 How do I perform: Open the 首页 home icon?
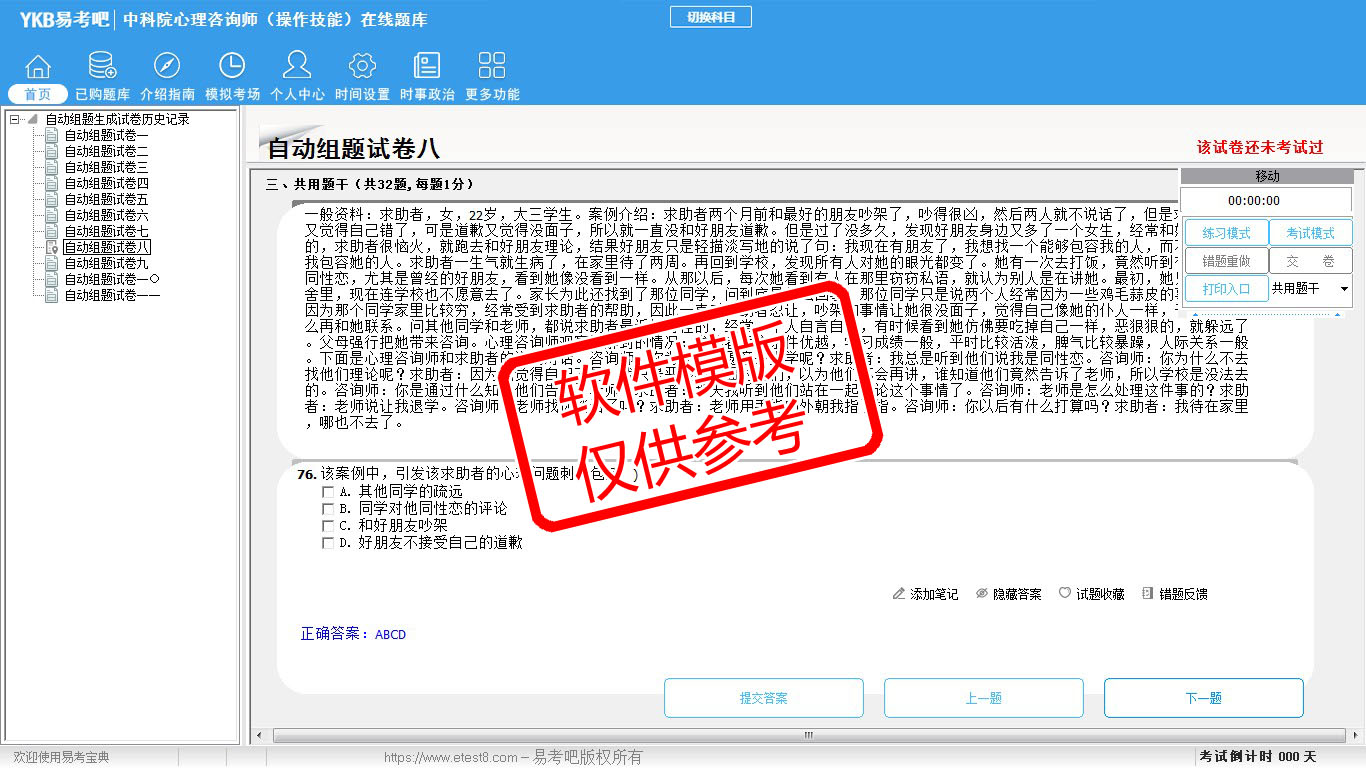(38, 67)
